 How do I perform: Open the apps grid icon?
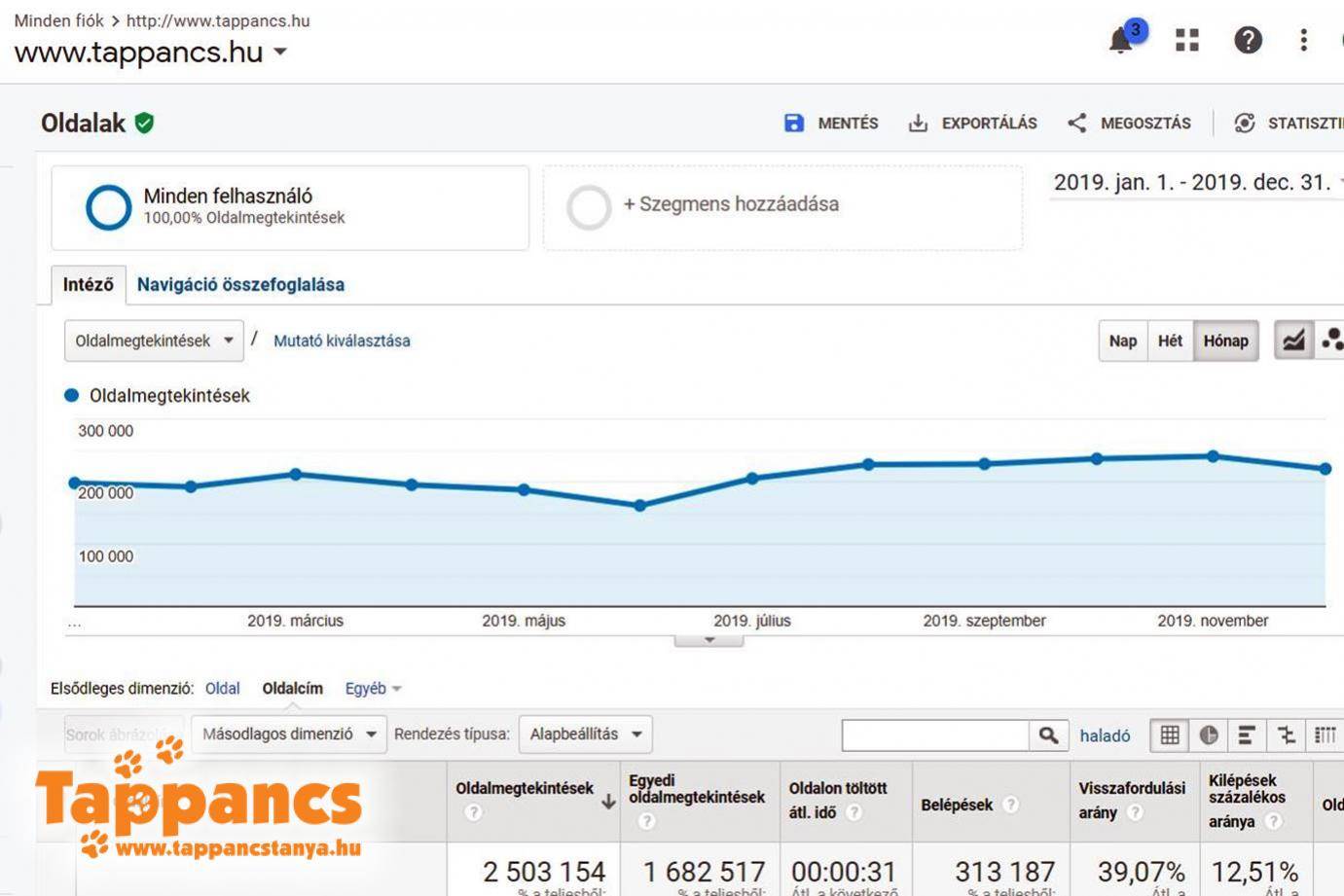tap(1186, 40)
